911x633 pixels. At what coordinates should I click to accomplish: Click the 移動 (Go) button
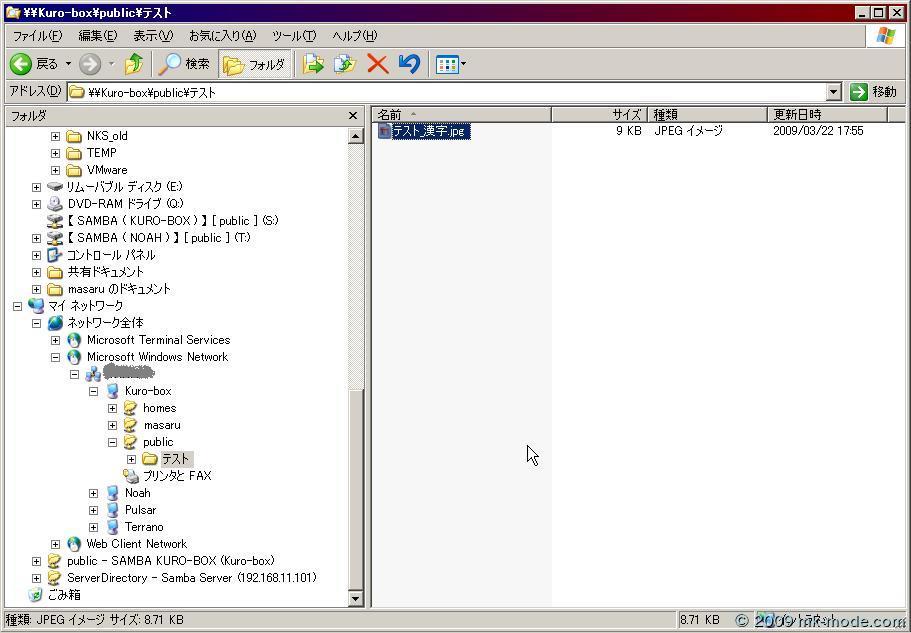[873, 91]
